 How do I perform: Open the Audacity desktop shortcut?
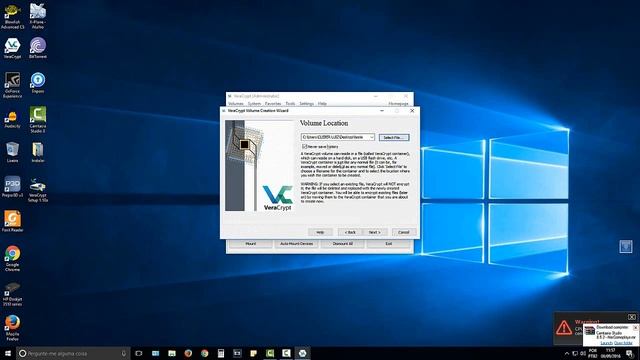12,120
